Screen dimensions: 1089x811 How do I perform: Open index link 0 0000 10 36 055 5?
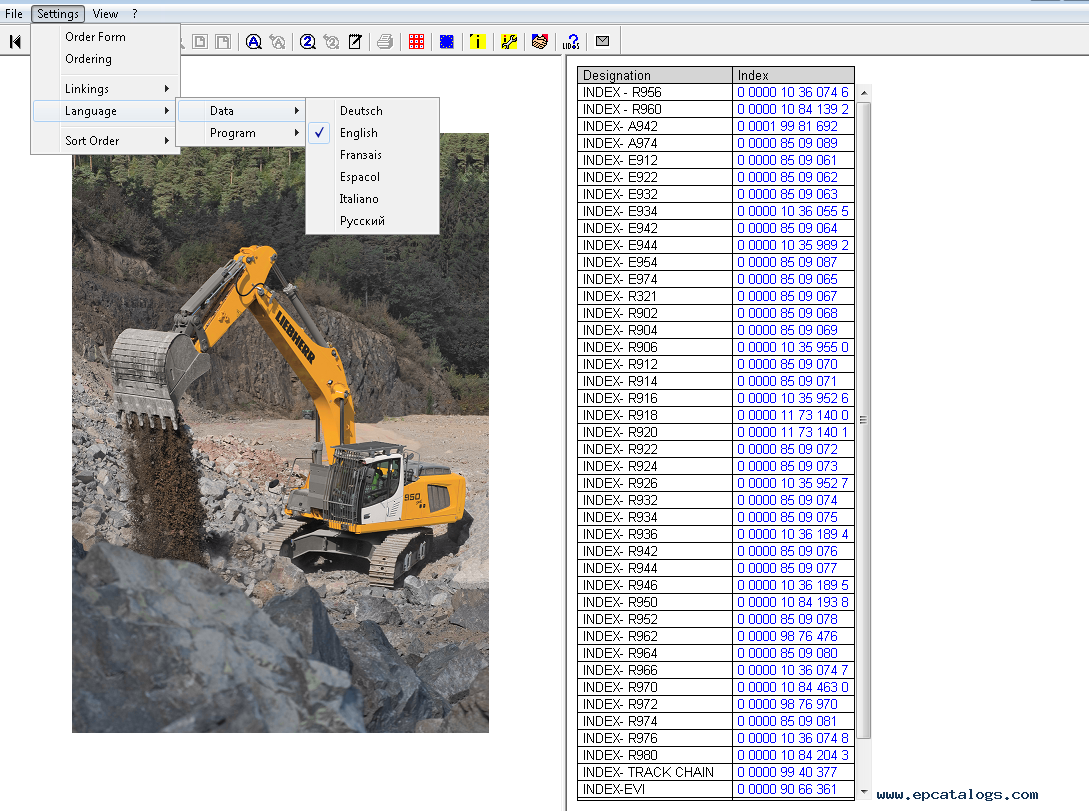[x=792, y=211]
